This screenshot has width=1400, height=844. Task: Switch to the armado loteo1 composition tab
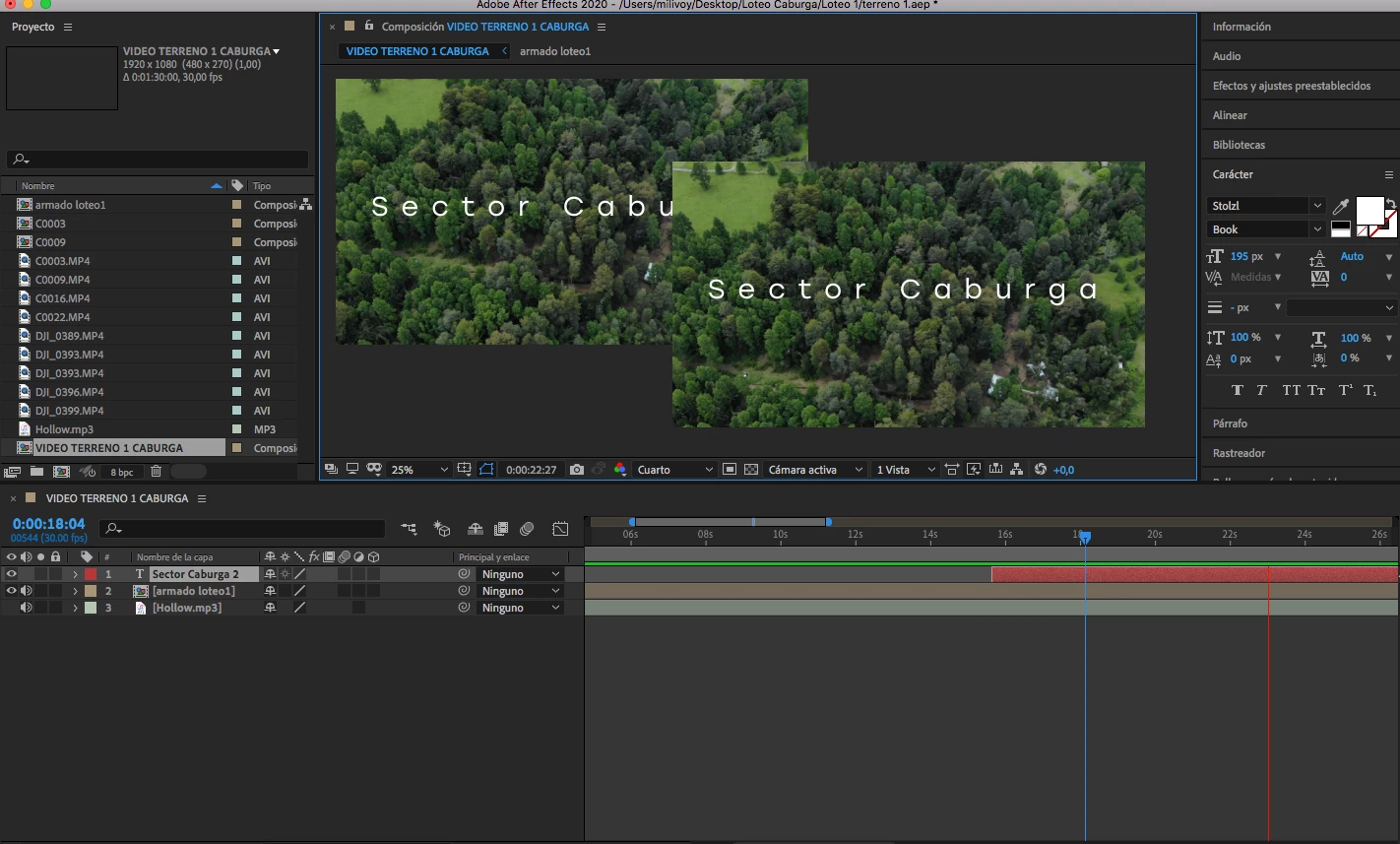click(555, 51)
